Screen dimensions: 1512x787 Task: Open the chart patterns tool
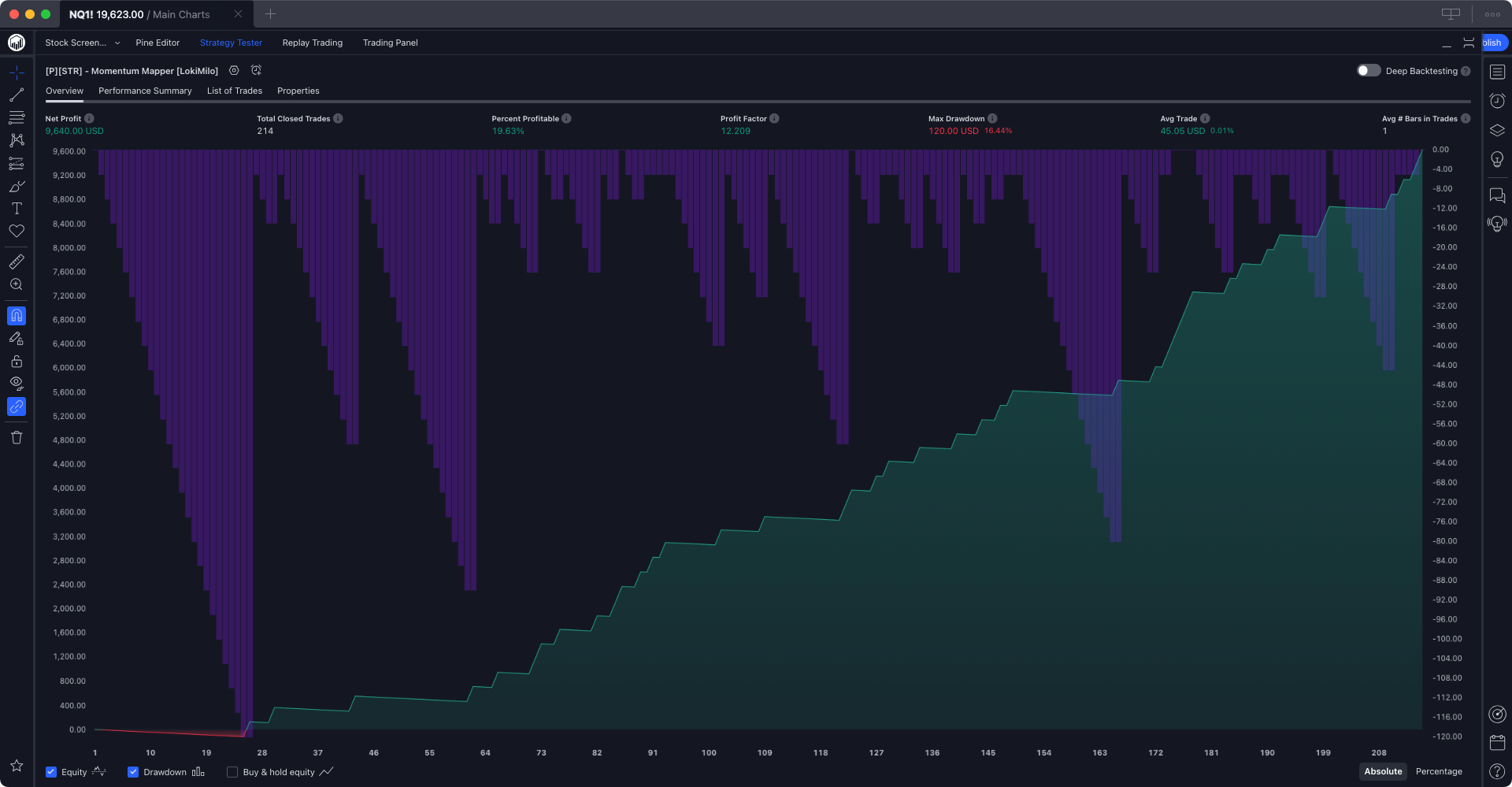pyautogui.click(x=17, y=140)
